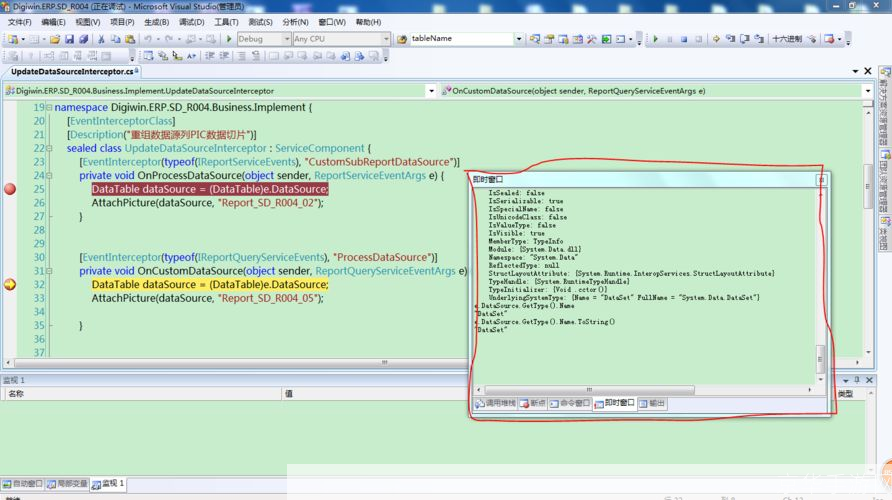Click the tableName find input field
The image size is (892, 500).
click(x=461, y=39)
